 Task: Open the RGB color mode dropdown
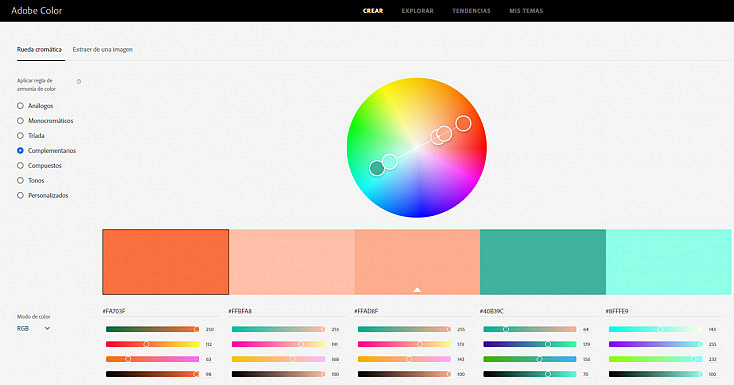33,328
